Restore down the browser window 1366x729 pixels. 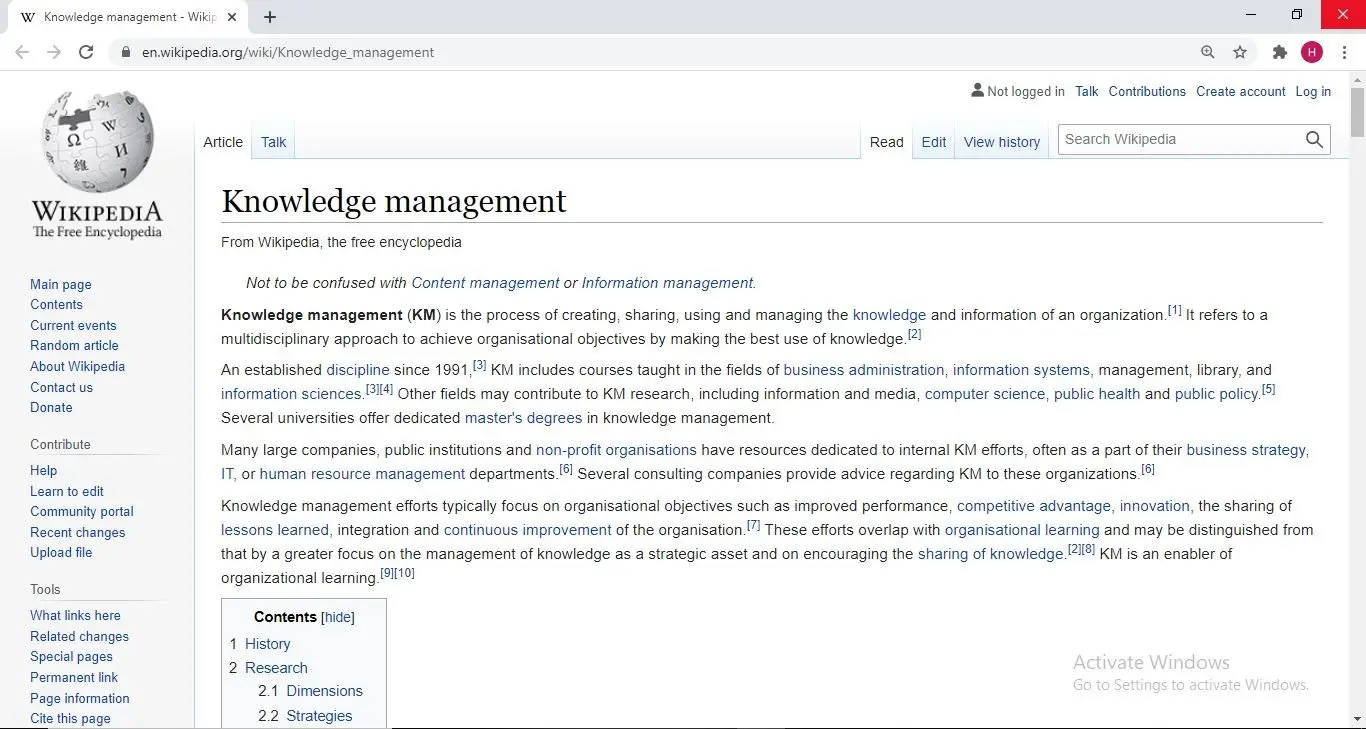click(1297, 14)
